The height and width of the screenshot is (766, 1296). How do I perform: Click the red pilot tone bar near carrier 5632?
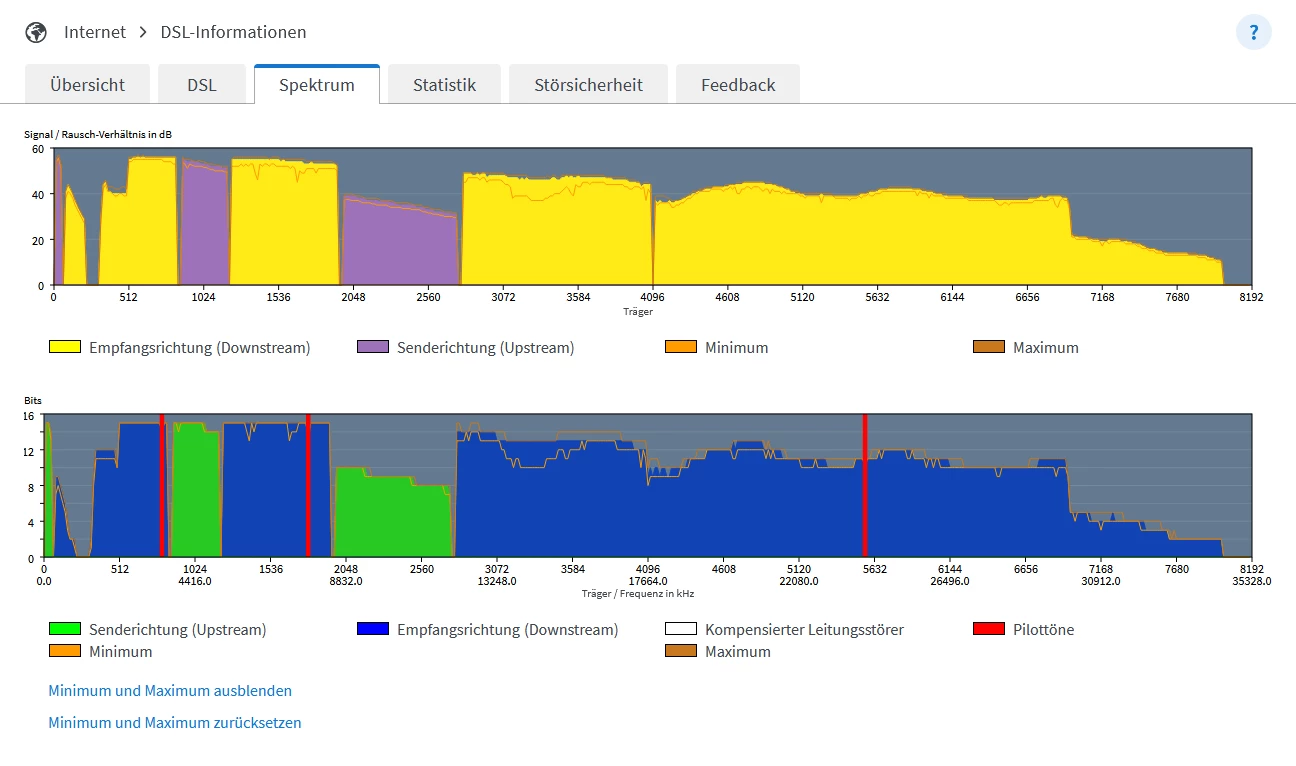tap(865, 485)
